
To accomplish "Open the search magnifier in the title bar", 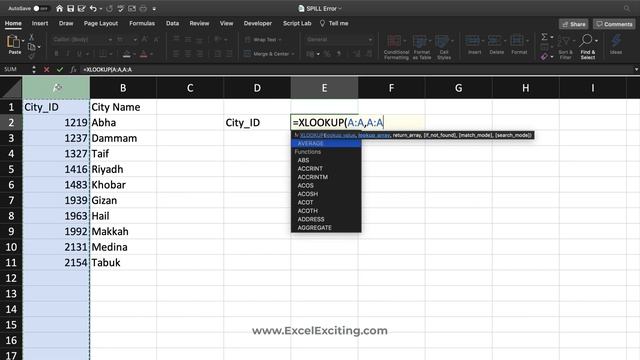I will [627, 8].
